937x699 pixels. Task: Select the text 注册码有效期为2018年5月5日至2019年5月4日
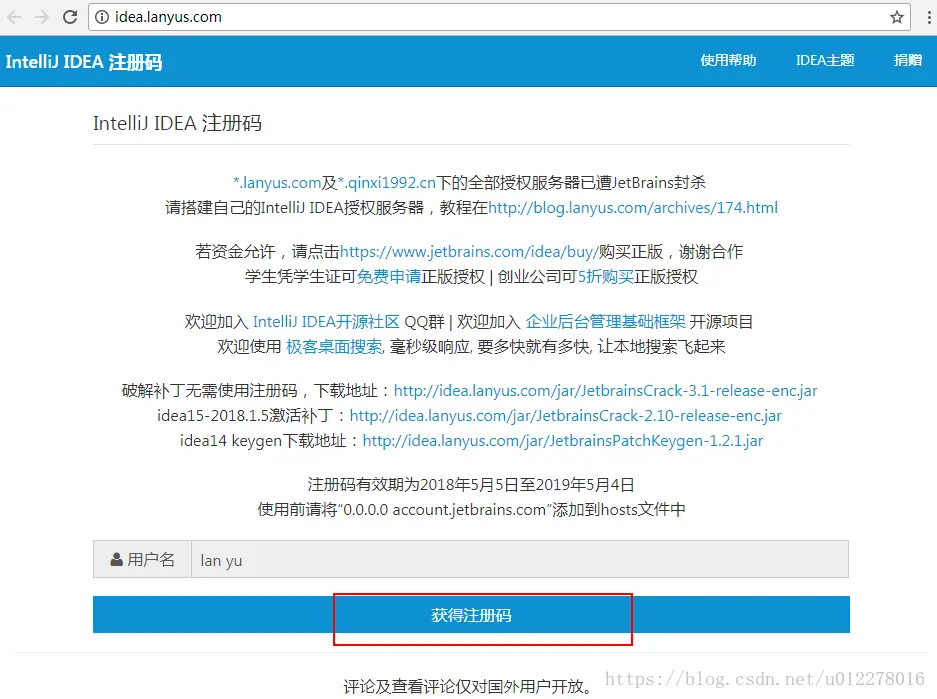[x=471, y=485]
